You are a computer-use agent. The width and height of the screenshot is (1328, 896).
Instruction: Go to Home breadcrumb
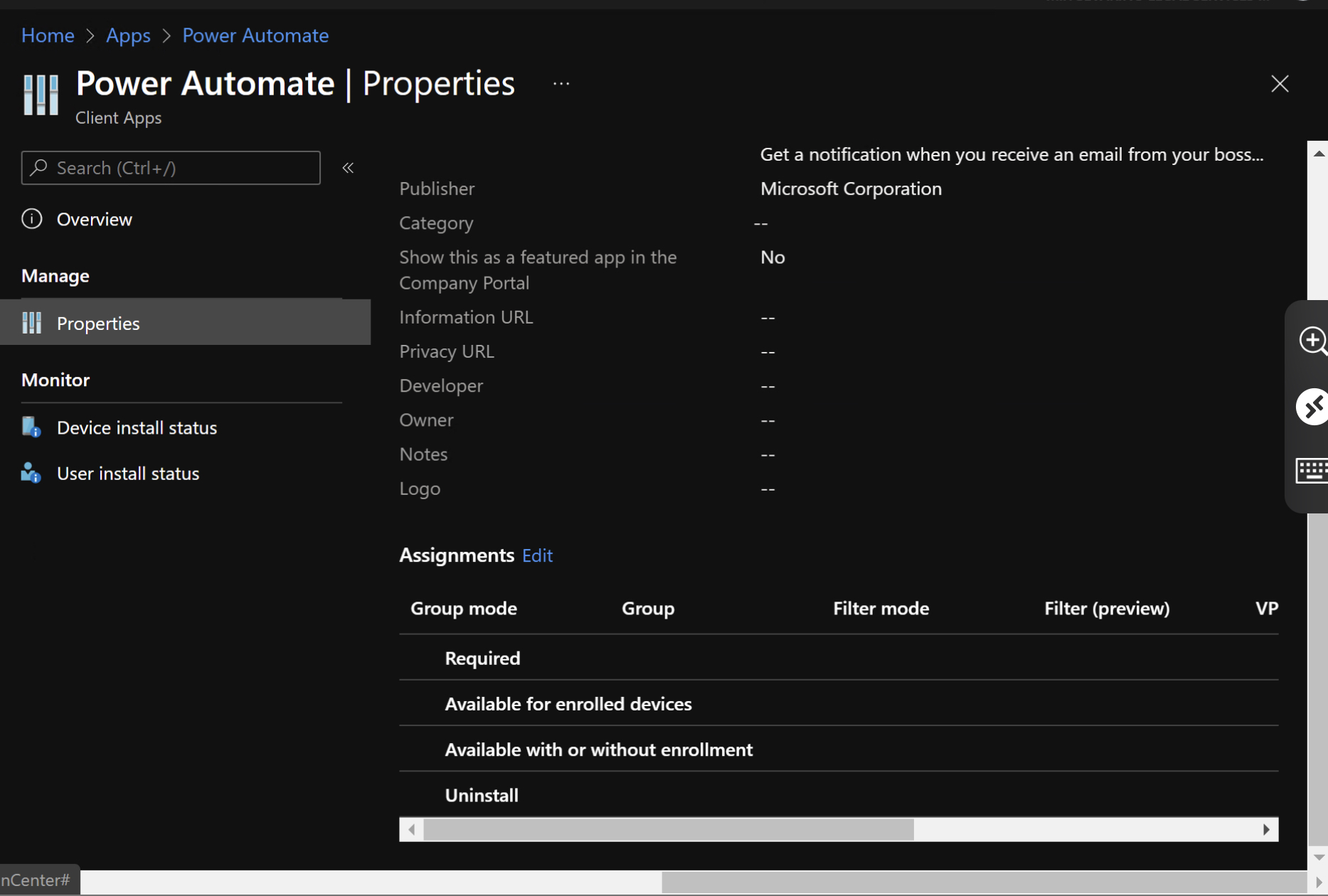coord(48,36)
